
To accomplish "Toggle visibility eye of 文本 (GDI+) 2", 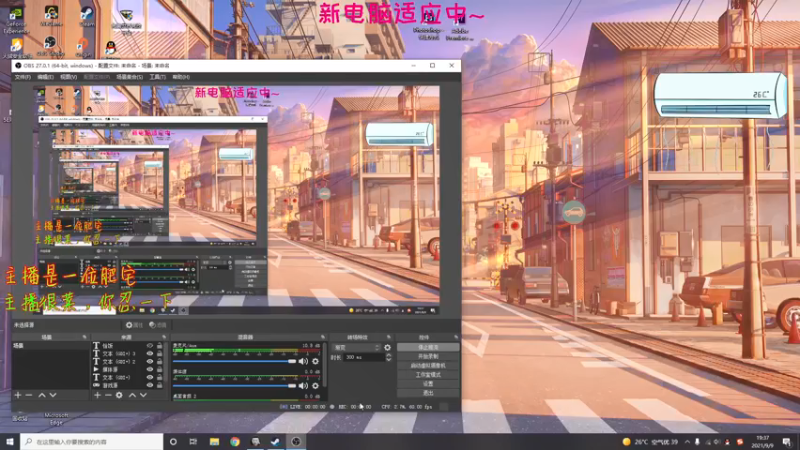I will (x=149, y=361).
